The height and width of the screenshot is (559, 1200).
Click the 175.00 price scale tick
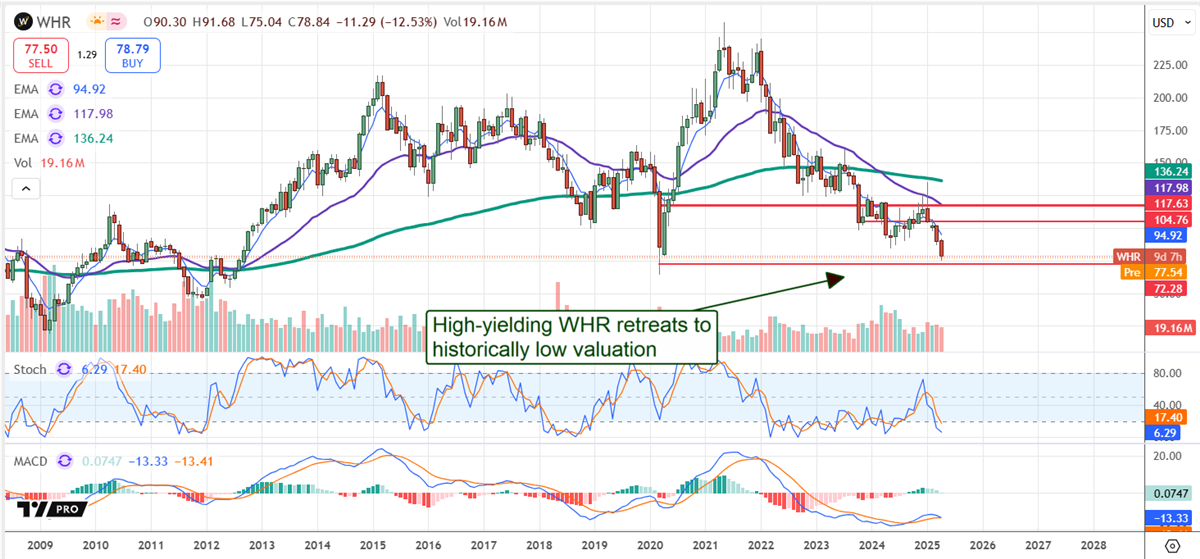coord(1170,132)
